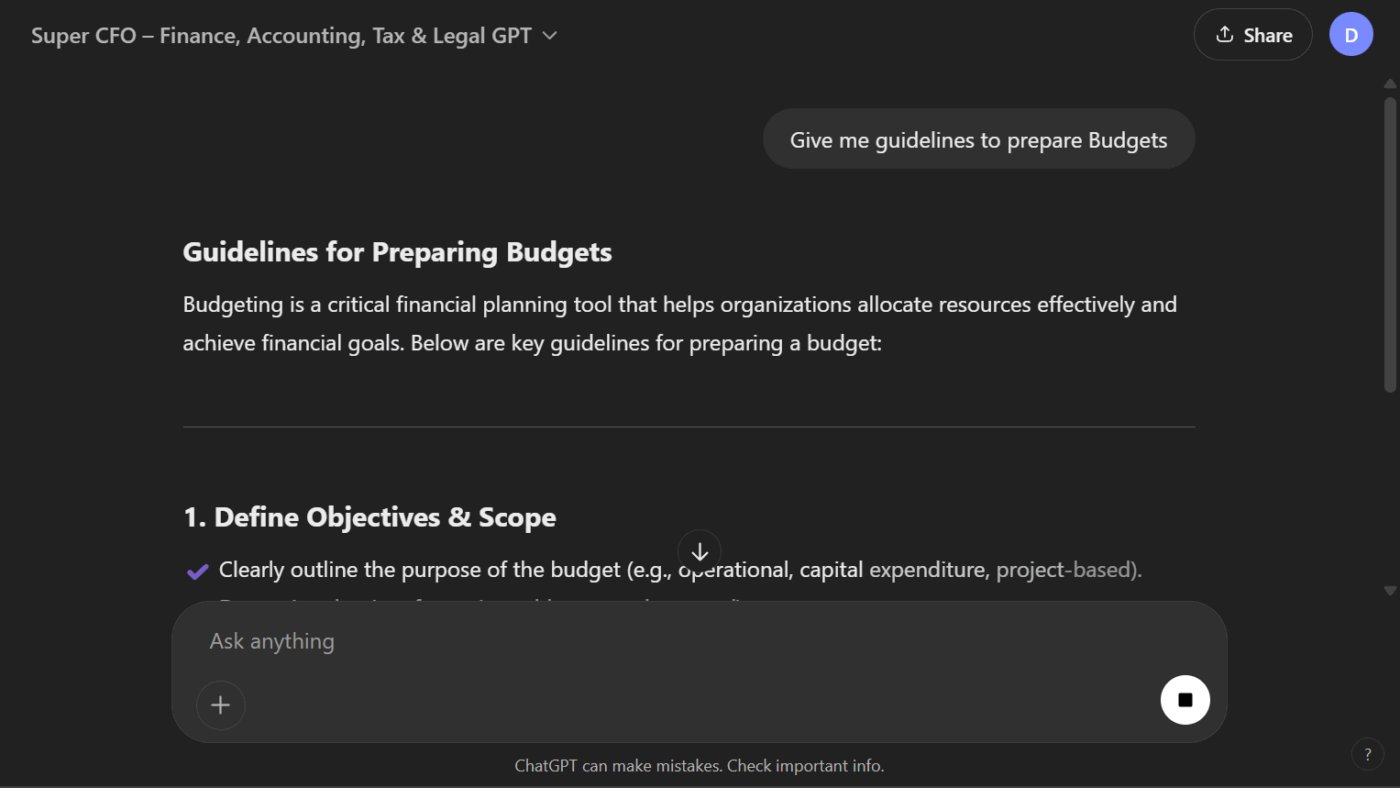Click the purple checkmark bullet icon
This screenshot has width=1400, height=788.
pos(197,571)
